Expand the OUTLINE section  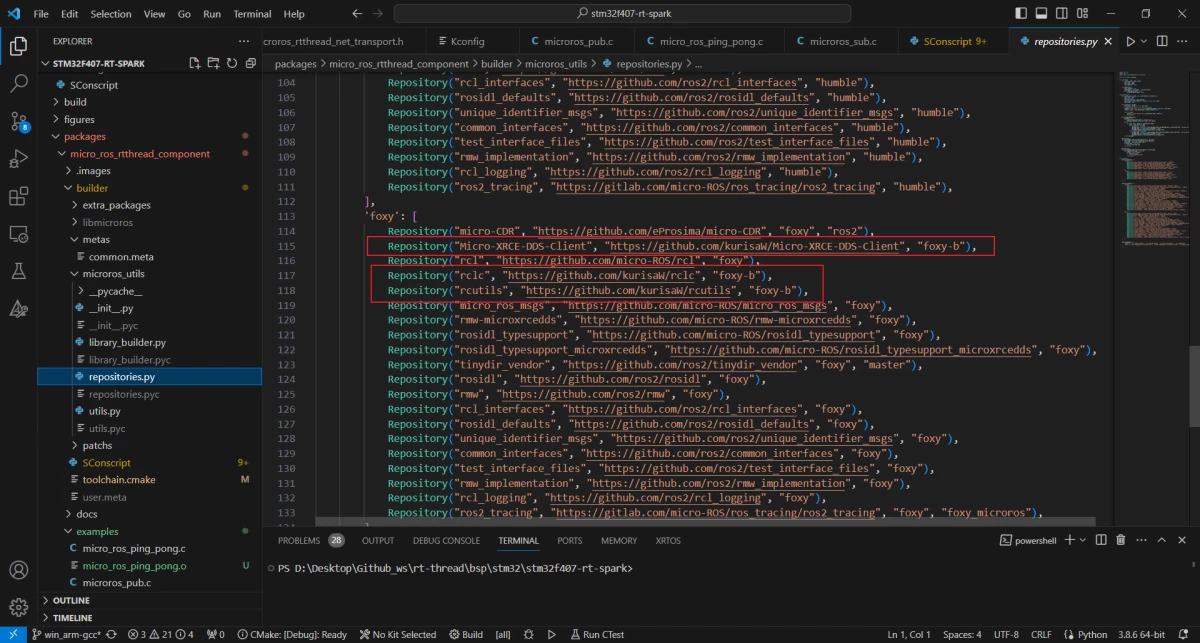point(71,600)
